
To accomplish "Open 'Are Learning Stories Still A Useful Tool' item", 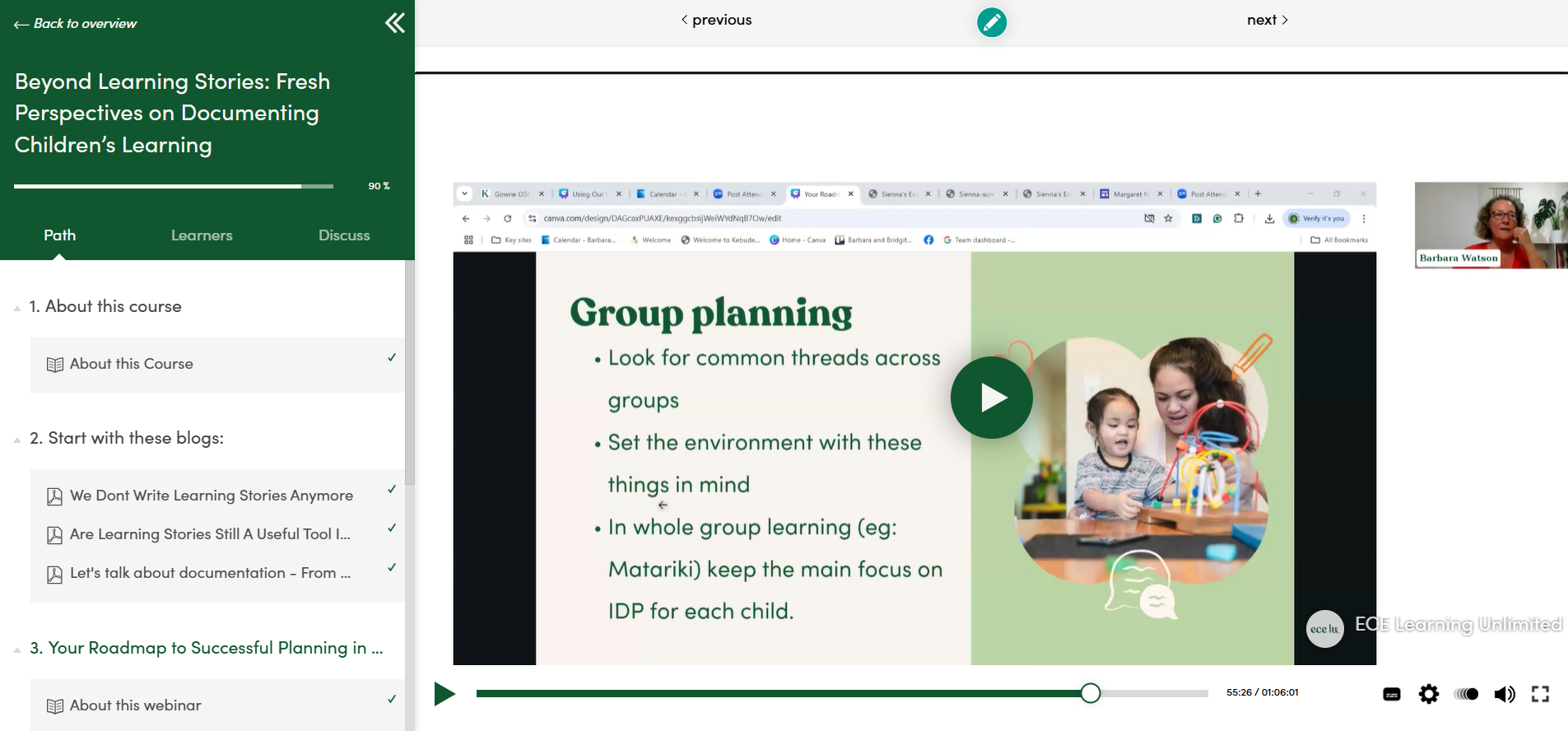I will pyautogui.click(x=210, y=534).
